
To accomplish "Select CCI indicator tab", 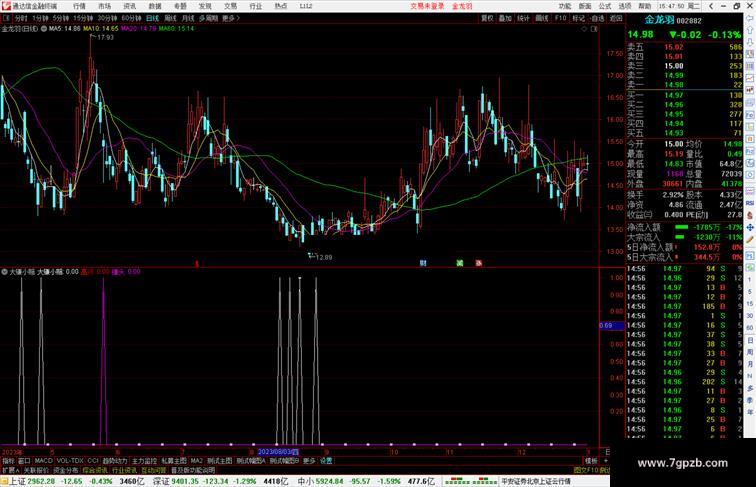I will [x=93, y=461].
